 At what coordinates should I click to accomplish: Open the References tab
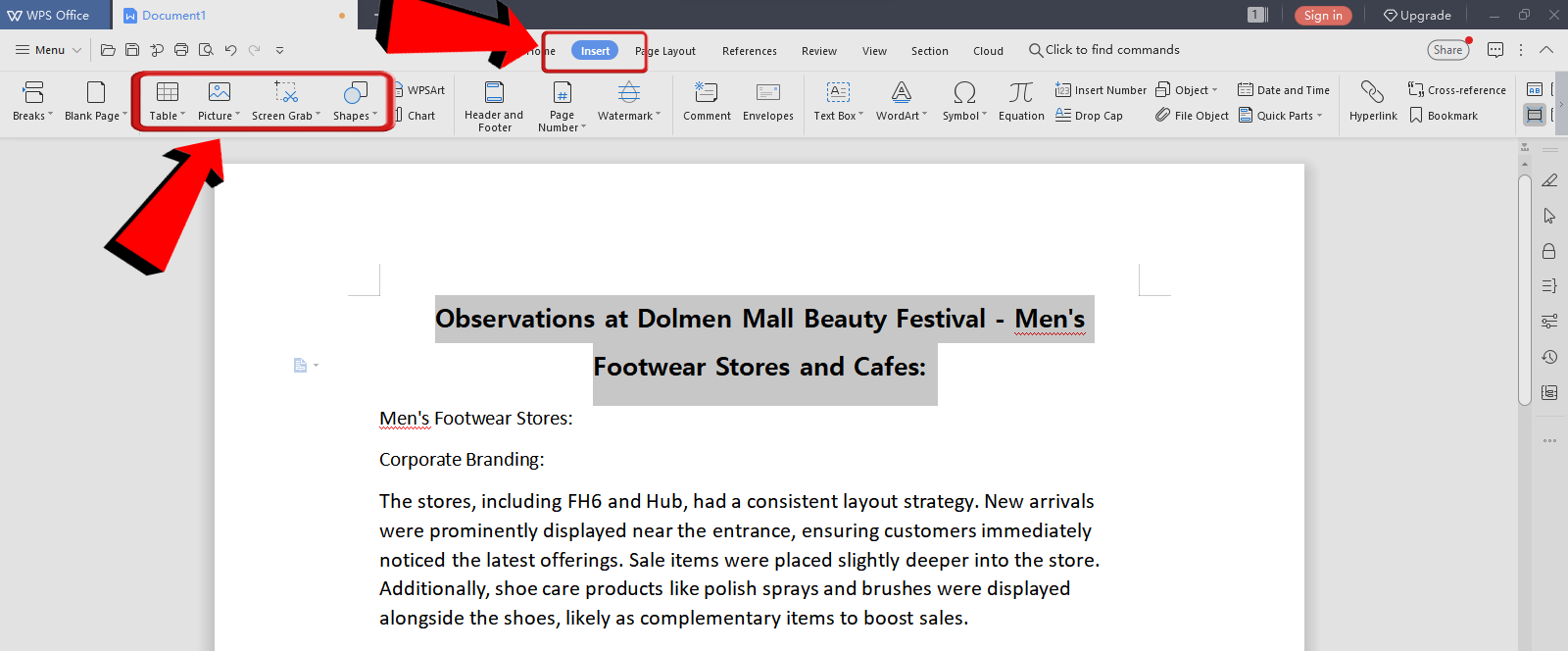750,51
